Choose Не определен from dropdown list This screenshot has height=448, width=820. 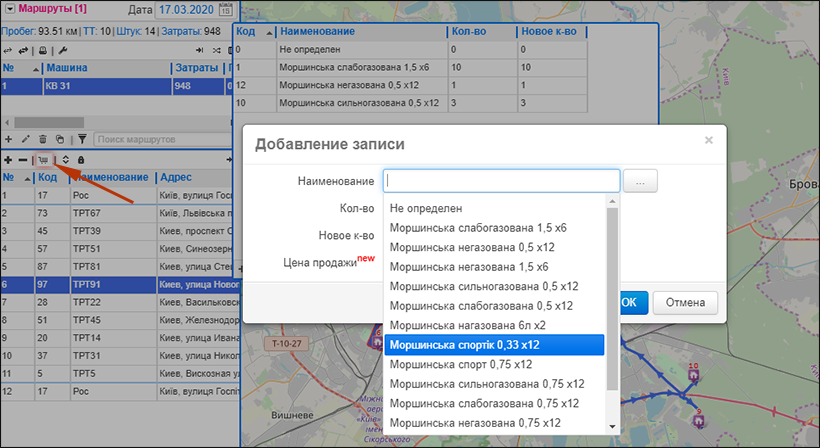(x=494, y=209)
